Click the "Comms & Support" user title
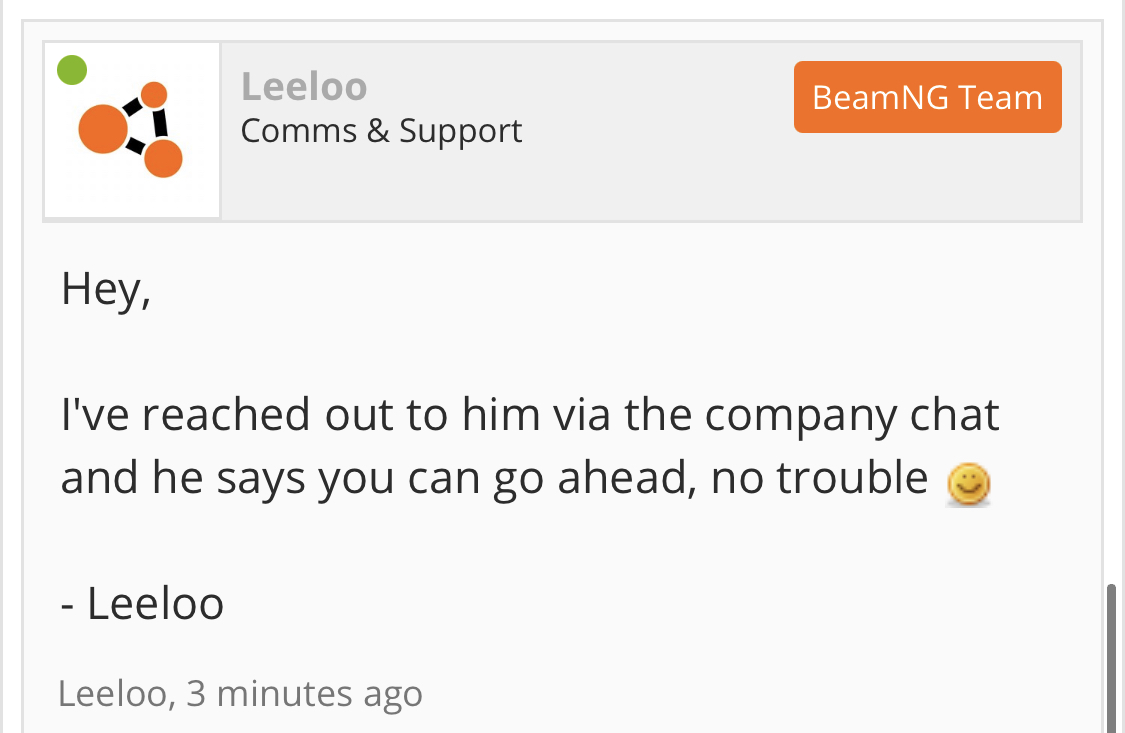 [381, 131]
